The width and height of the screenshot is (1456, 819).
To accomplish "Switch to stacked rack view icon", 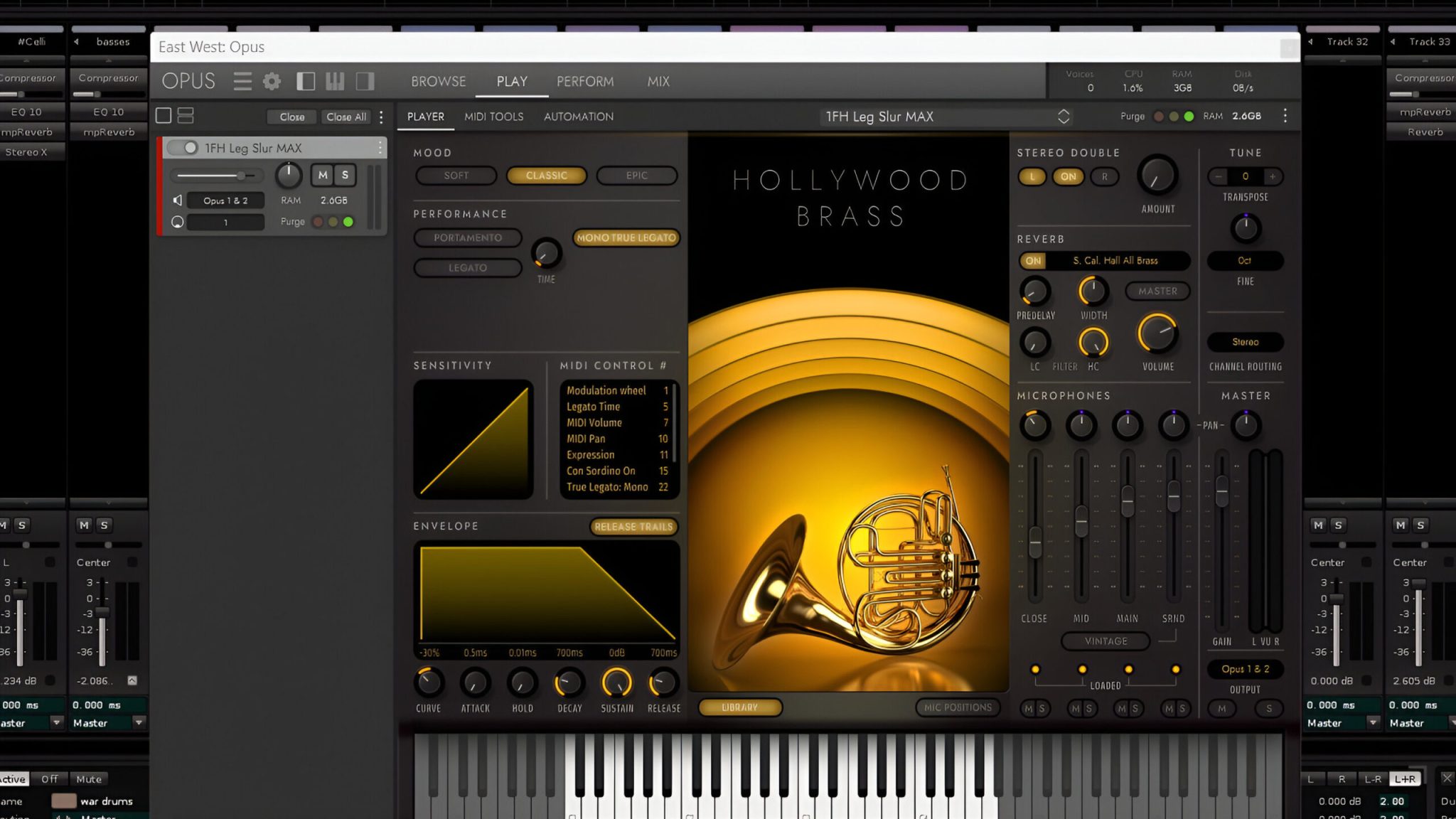I will click(x=186, y=115).
